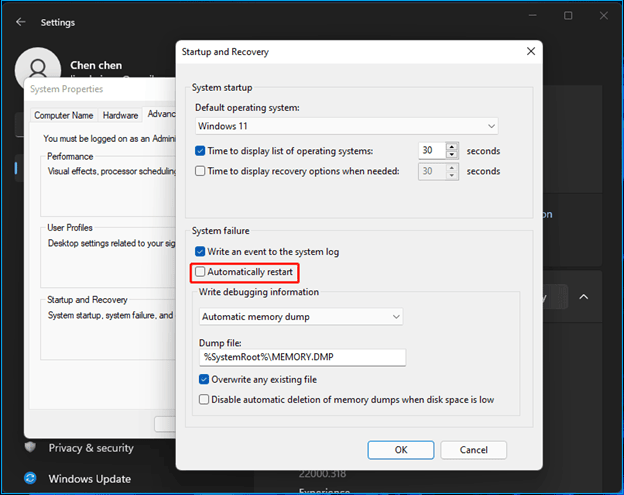Click the Write debugging information label
The width and height of the screenshot is (624, 495).
[259, 292]
